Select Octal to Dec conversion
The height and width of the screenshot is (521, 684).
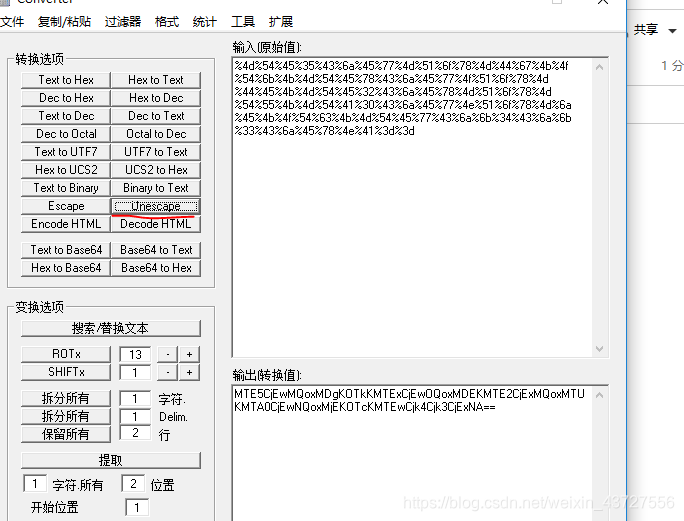(156, 134)
